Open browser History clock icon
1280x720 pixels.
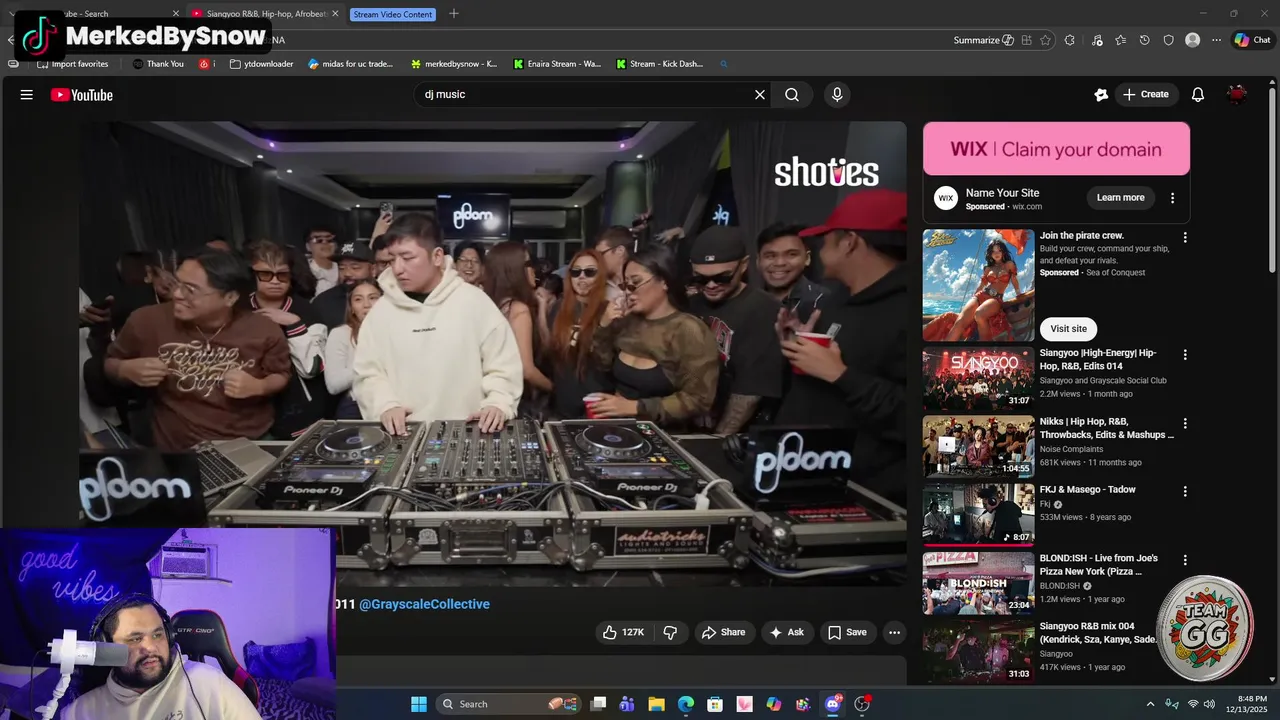click(x=1144, y=40)
